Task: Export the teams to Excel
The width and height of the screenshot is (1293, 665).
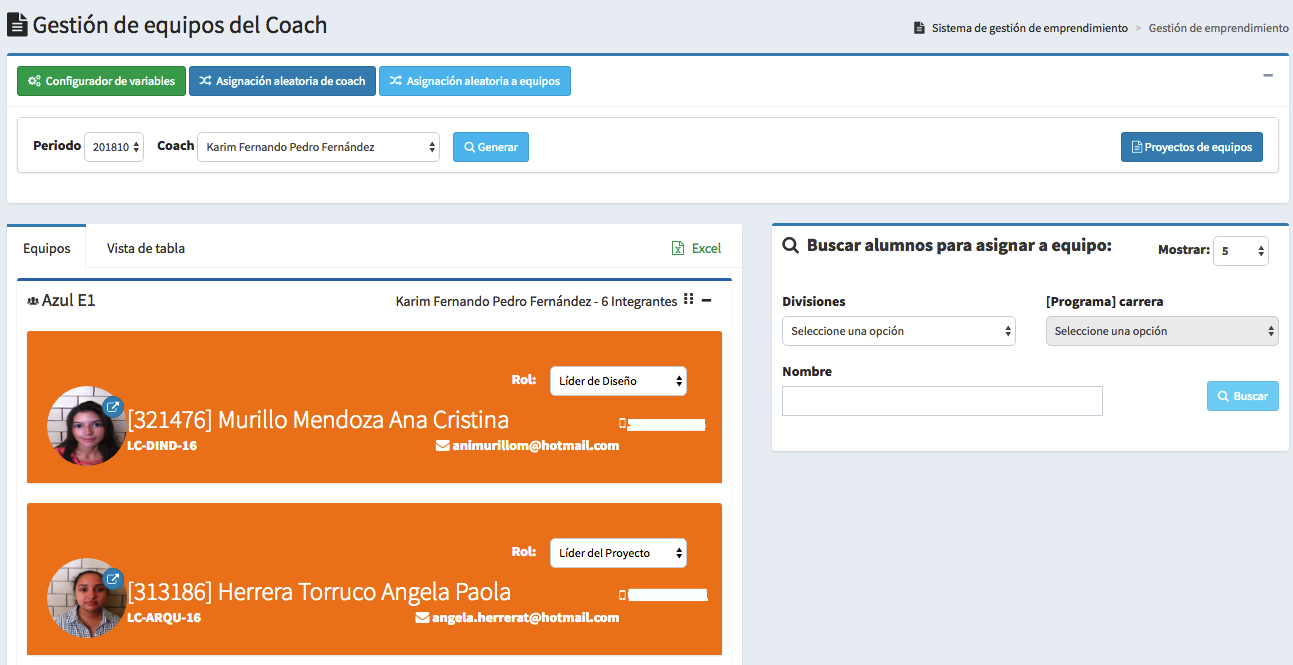Action: pyautogui.click(x=696, y=248)
